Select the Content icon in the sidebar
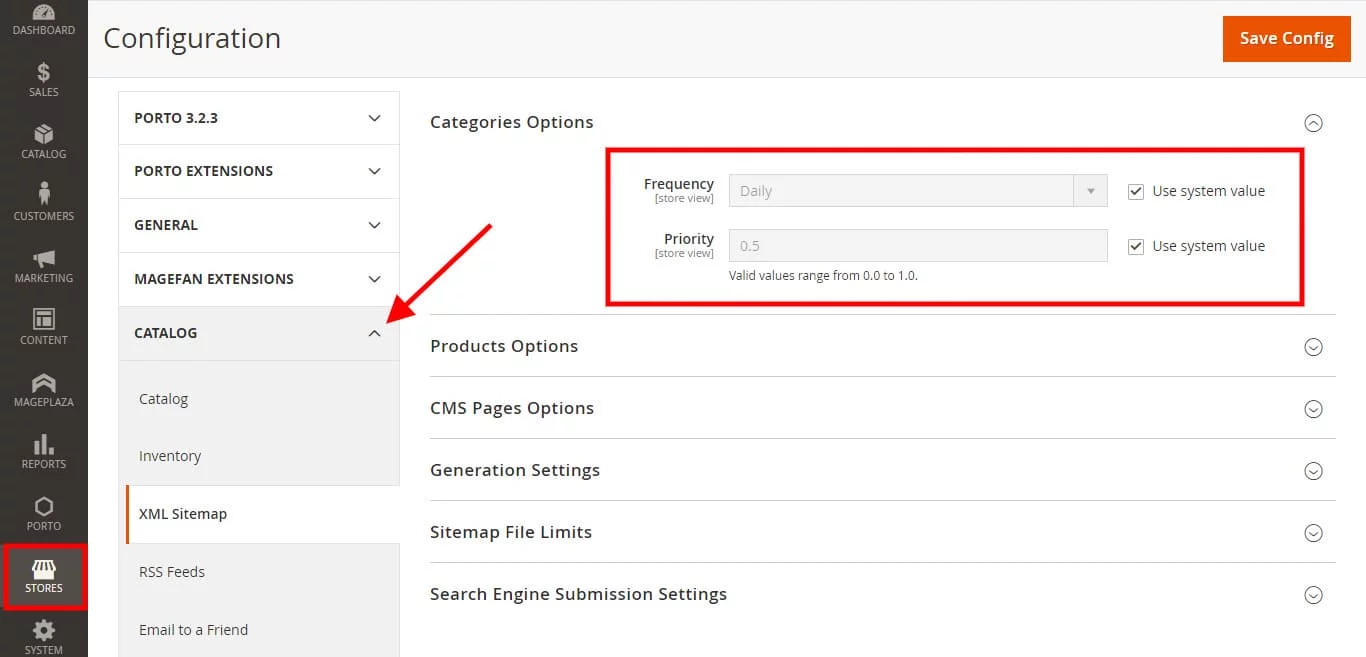The height and width of the screenshot is (657, 1366). (x=43, y=327)
